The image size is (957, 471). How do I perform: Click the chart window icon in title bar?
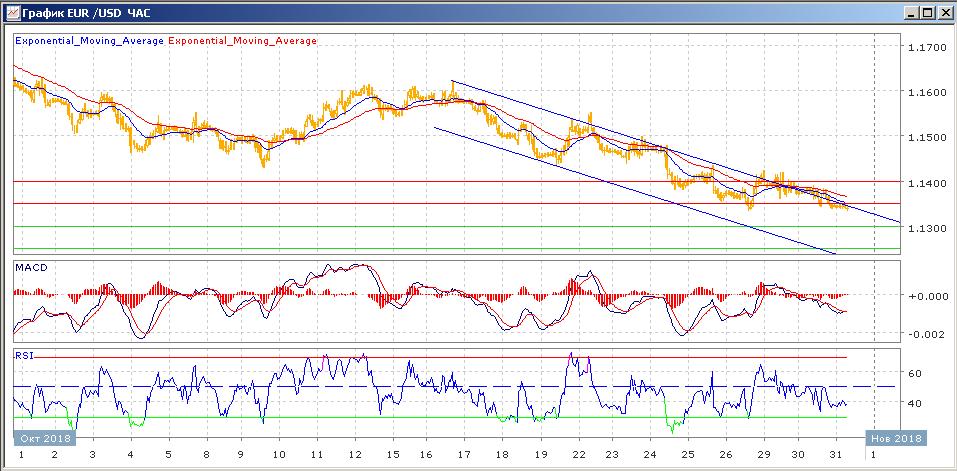point(11,13)
